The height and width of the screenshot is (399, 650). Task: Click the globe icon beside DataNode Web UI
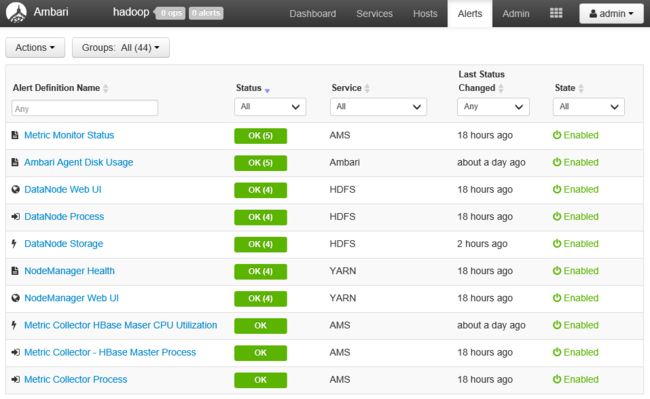point(15,189)
